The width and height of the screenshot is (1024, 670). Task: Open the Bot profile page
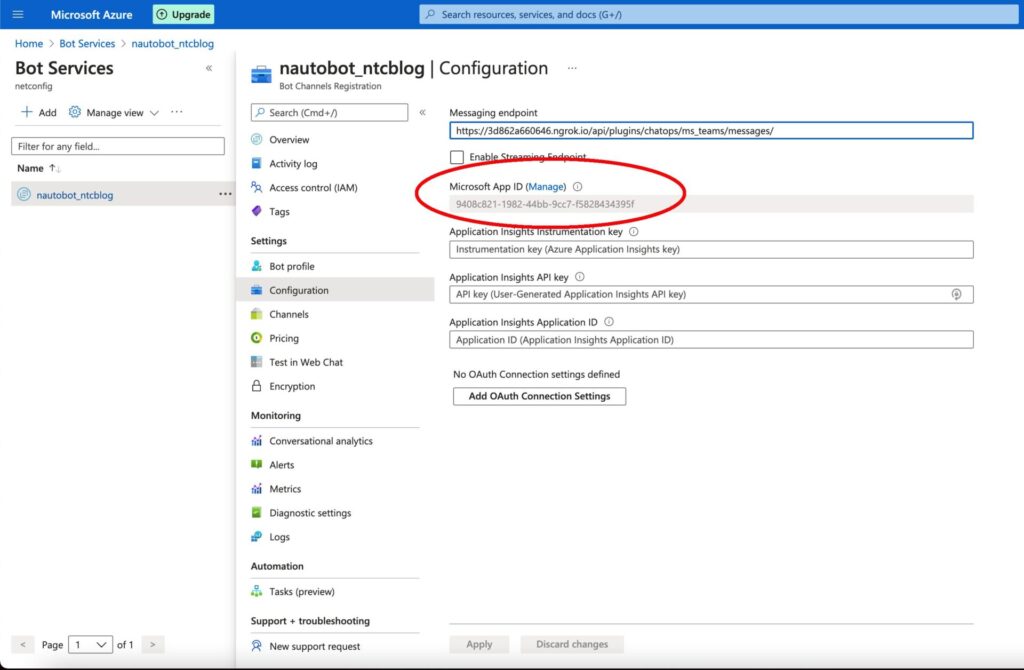(x=291, y=266)
